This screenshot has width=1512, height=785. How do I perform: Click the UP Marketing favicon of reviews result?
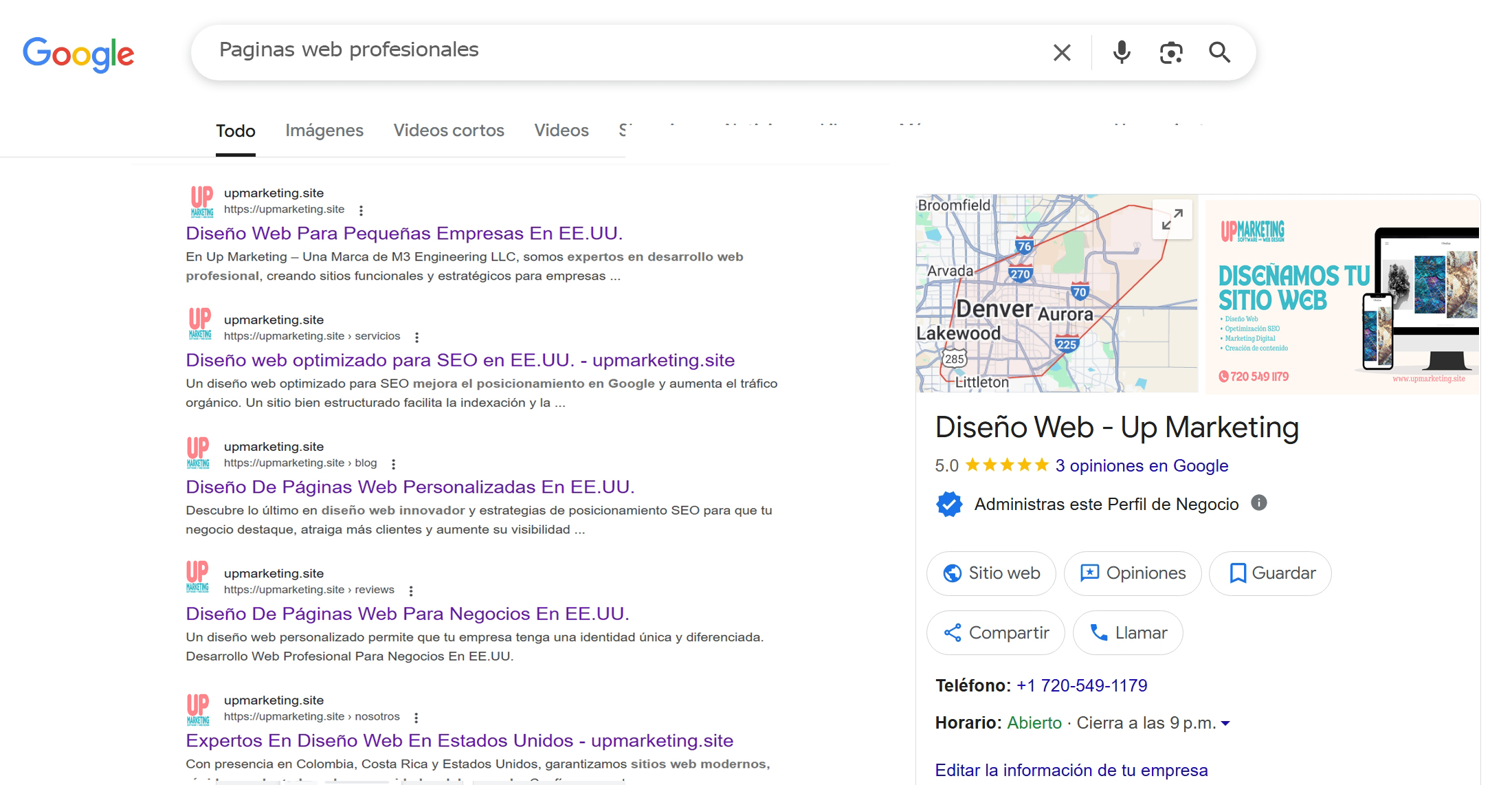197,577
